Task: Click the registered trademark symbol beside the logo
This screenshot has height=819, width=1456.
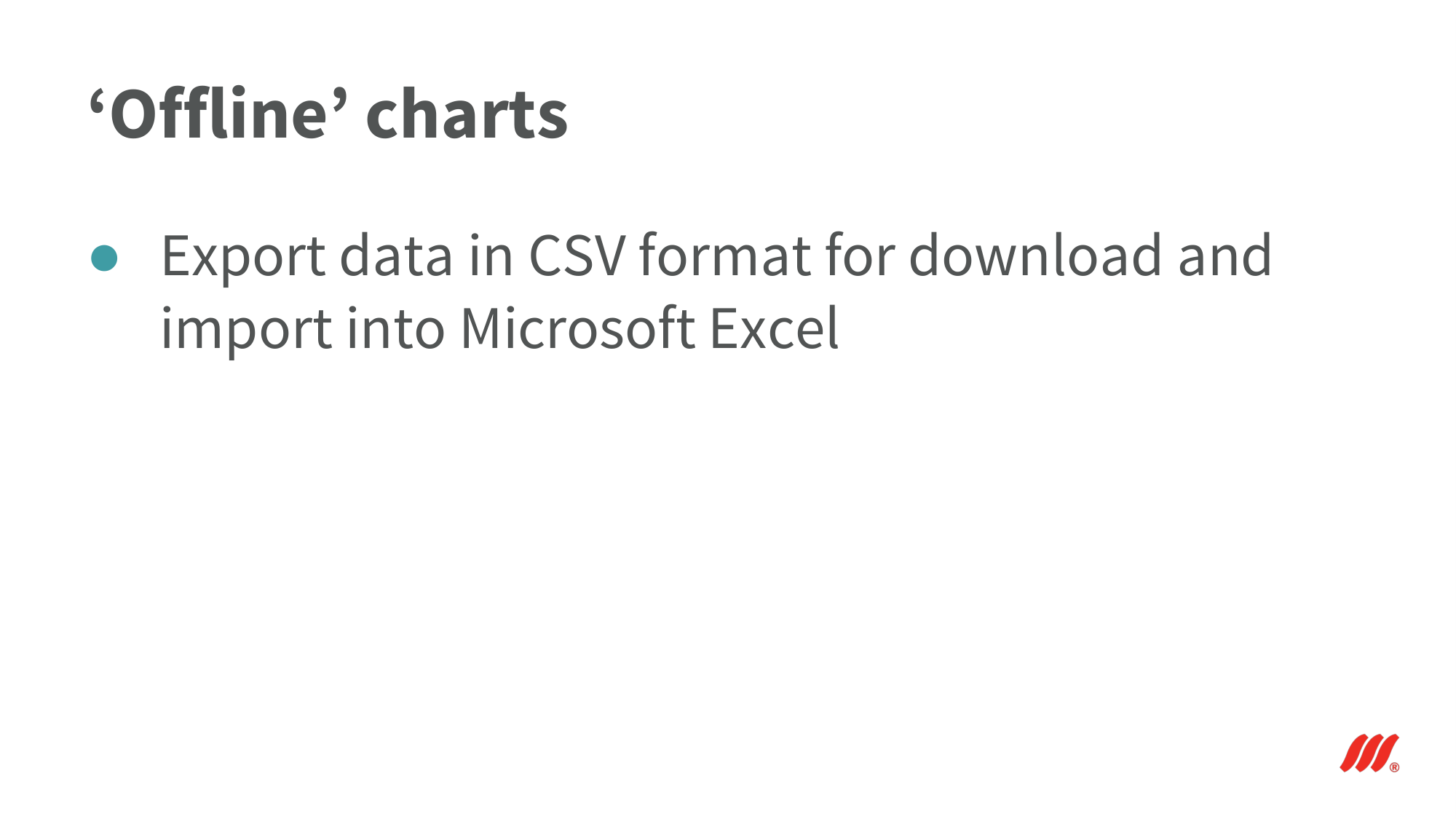Action: point(1394,767)
